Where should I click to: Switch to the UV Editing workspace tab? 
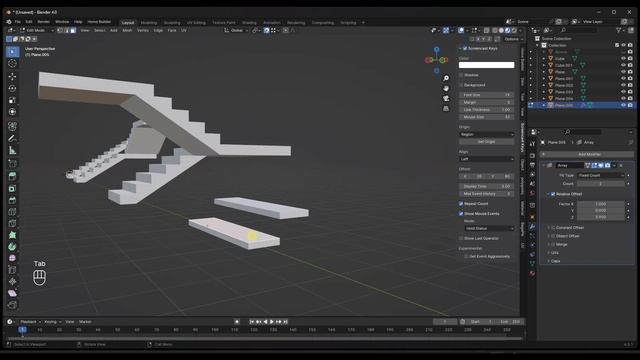point(196,23)
